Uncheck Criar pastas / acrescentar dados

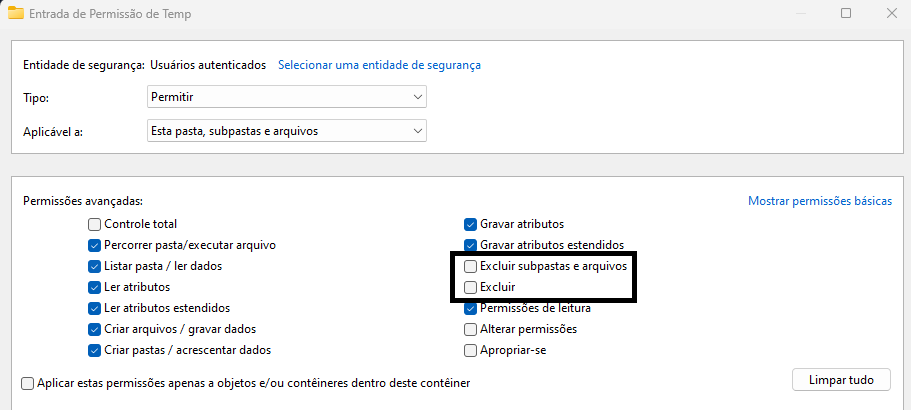click(x=94, y=350)
